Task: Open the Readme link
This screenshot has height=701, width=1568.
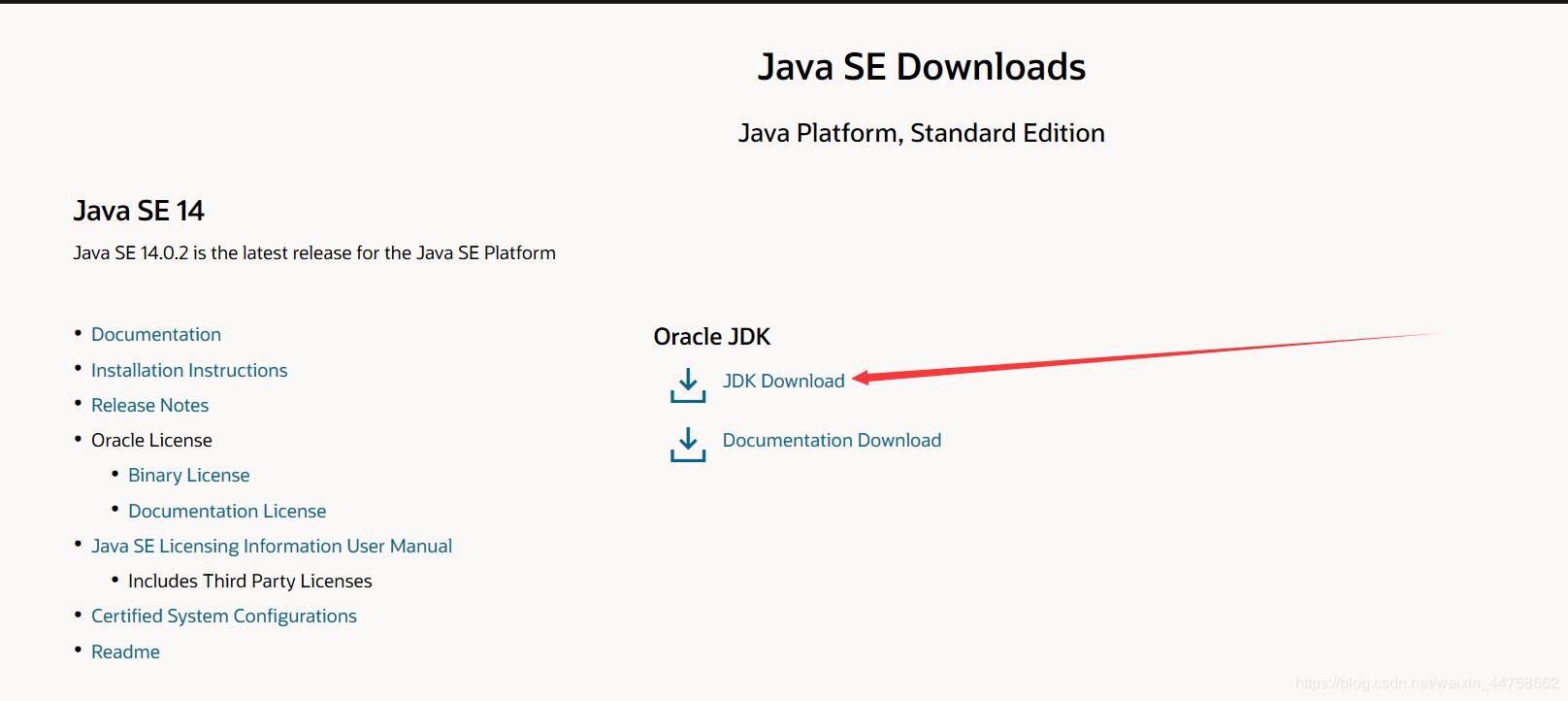Action: click(x=125, y=651)
